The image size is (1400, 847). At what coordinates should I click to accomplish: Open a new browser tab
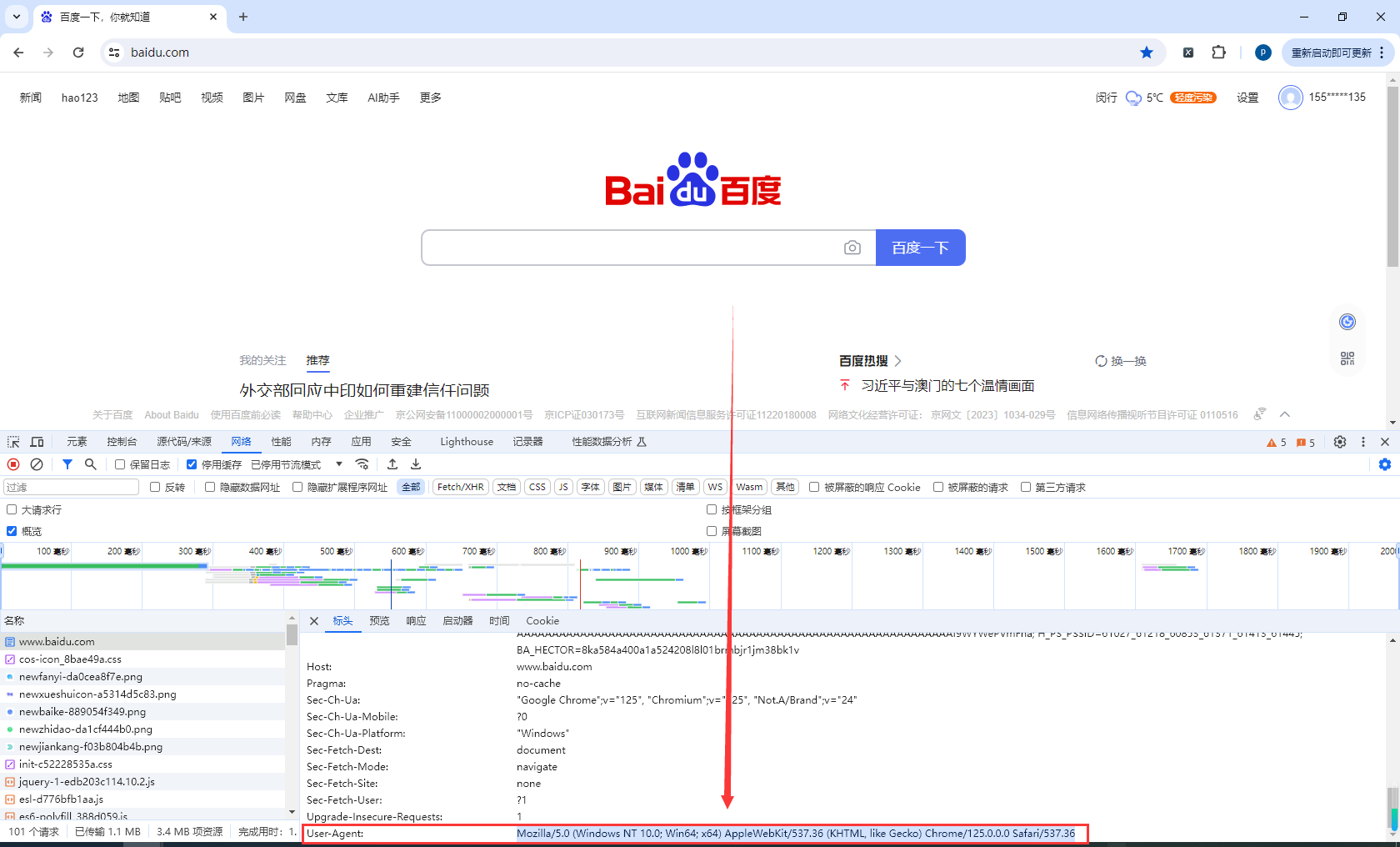243,17
